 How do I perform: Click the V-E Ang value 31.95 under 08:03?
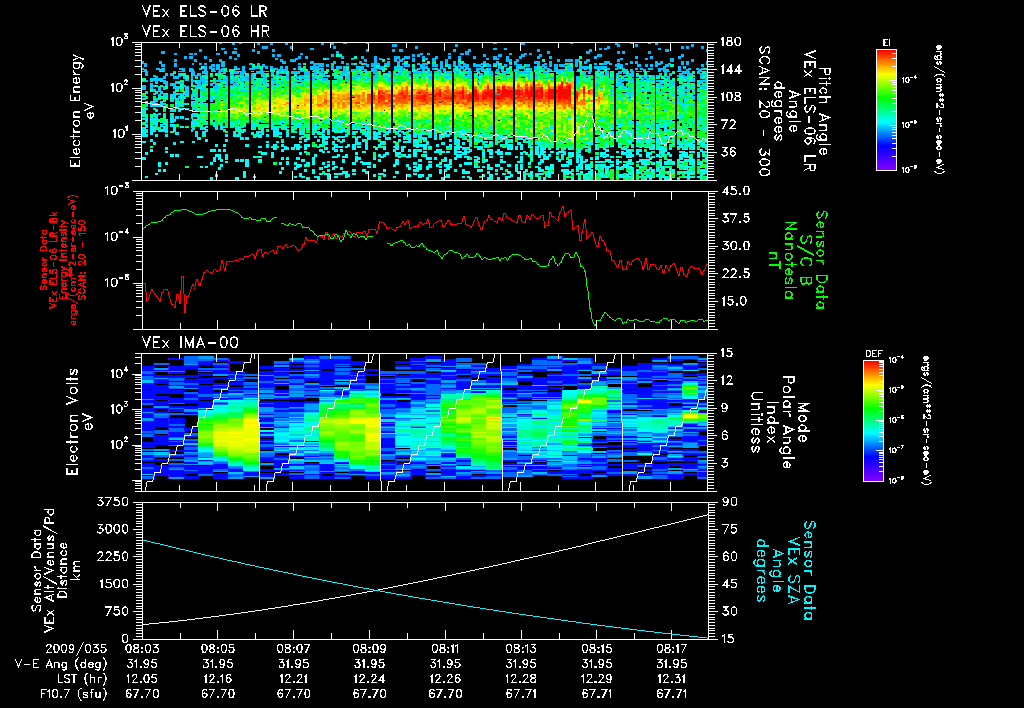point(142,664)
